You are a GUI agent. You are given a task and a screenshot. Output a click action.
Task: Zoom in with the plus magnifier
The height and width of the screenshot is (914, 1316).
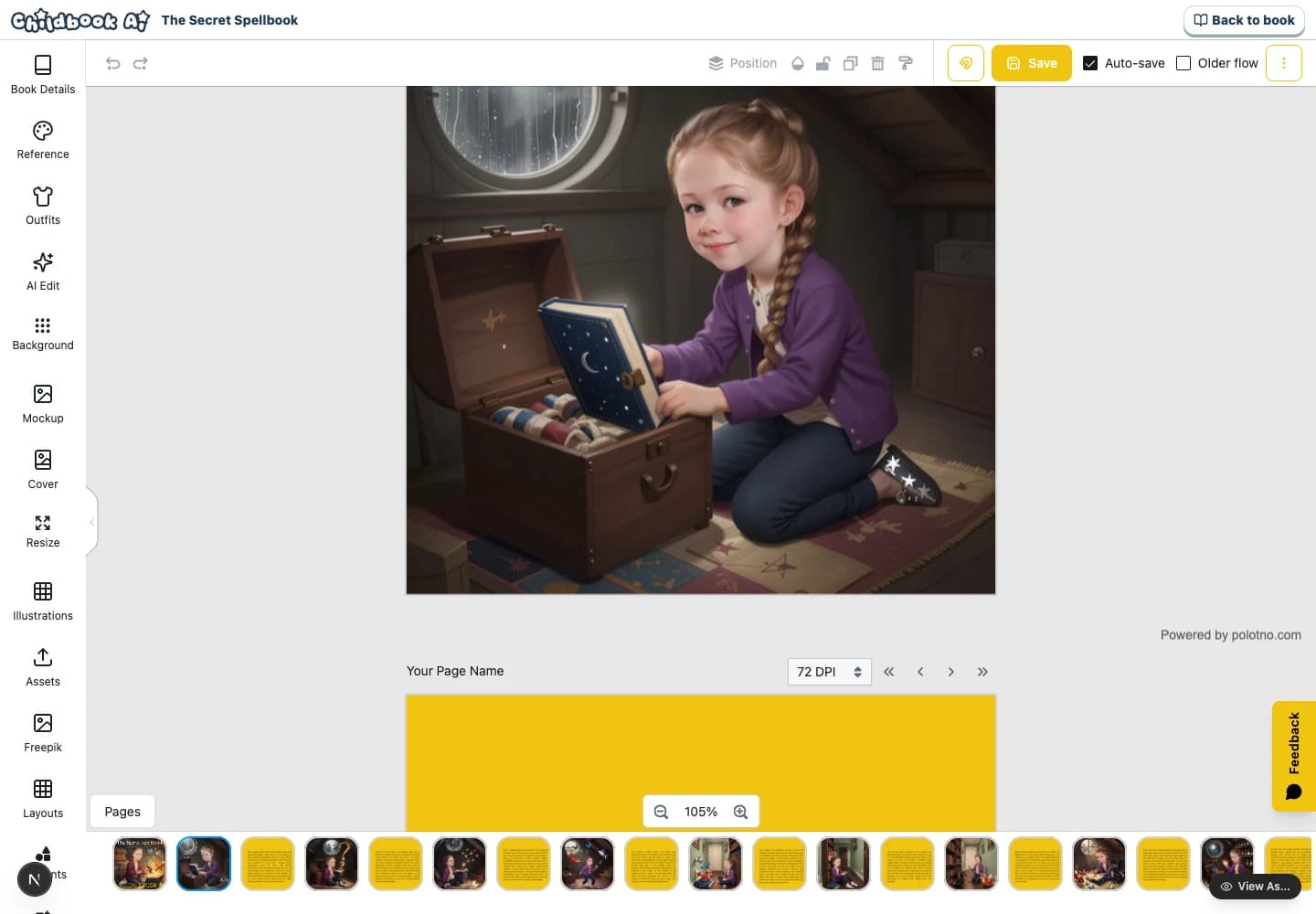(x=741, y=812)
